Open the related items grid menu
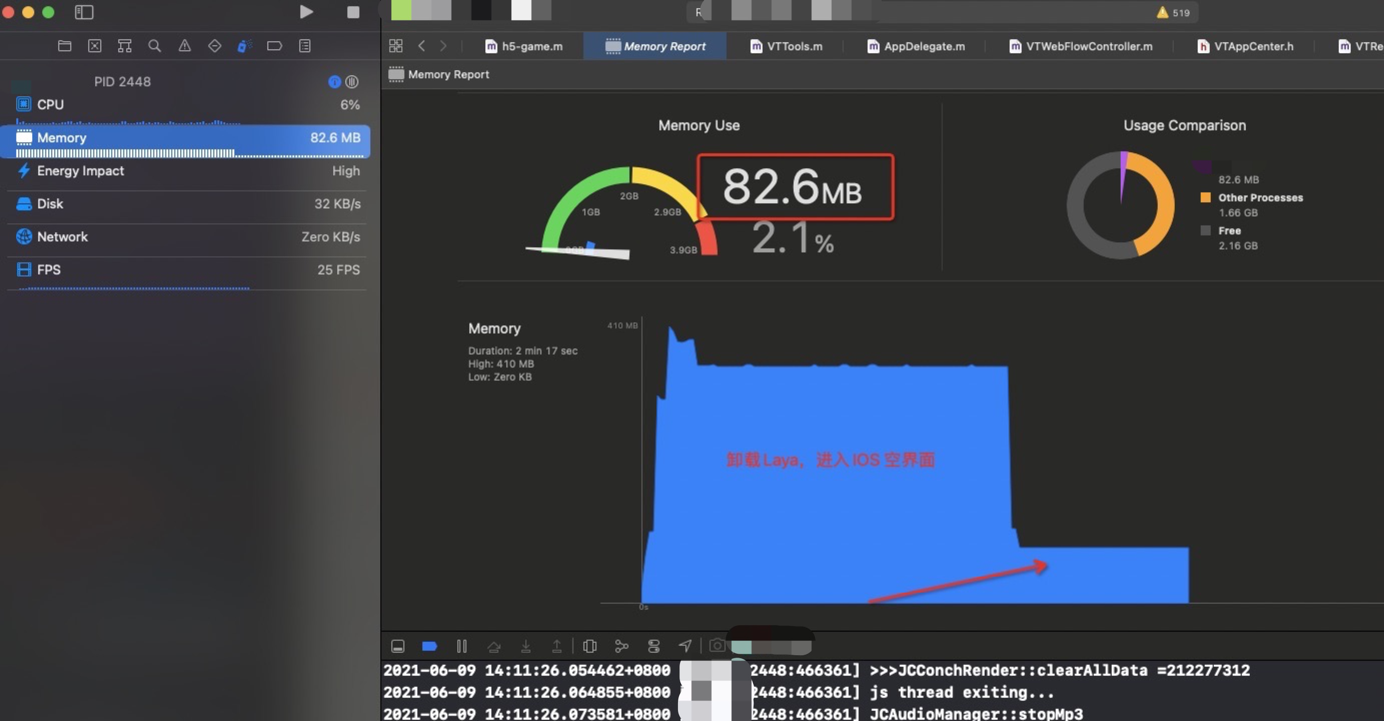1384x721 pixels. [396, 46]
